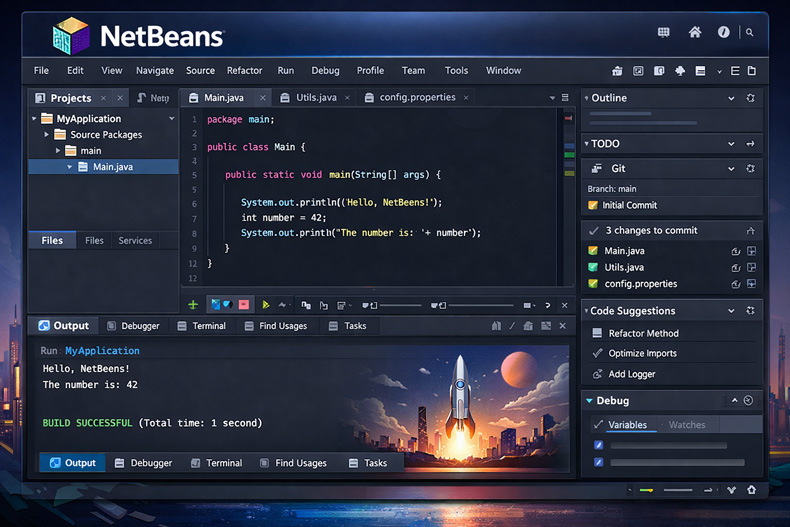Image resolution: width=790 pixels, height=527 pixels.
Task: Click the plugin puzzle icon in the menu toolbar
Action: click(x=680, y=71)
